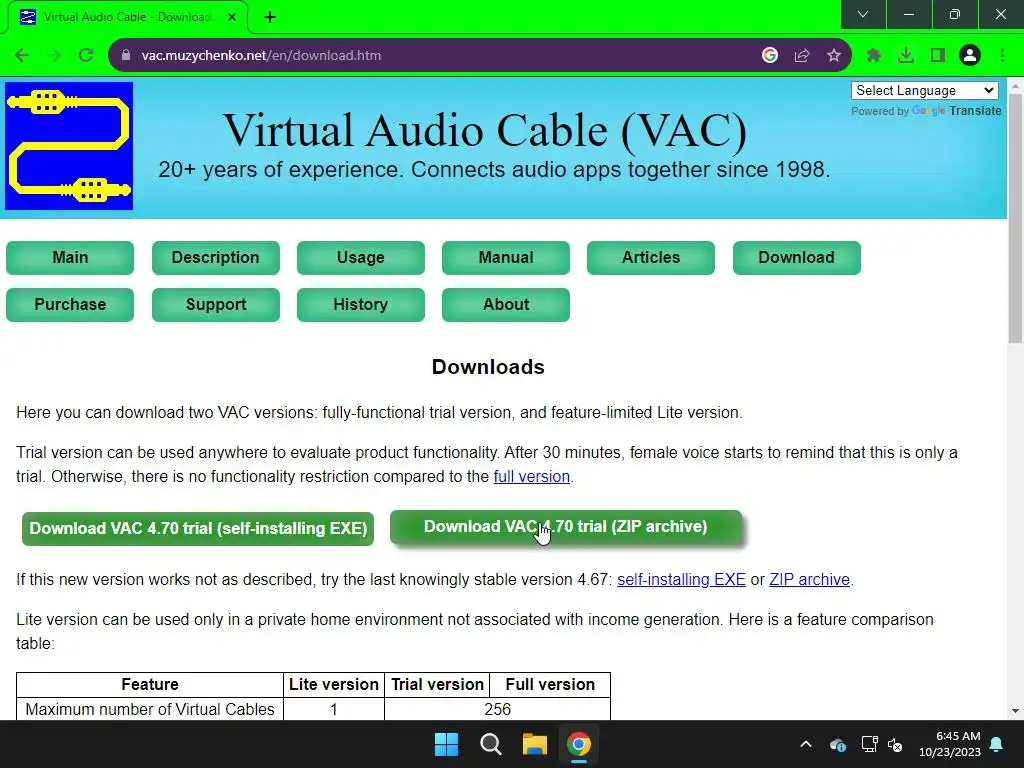Toggle the side panel icon
Viewport: 1024px width, 768px height.
coord(938,56)
